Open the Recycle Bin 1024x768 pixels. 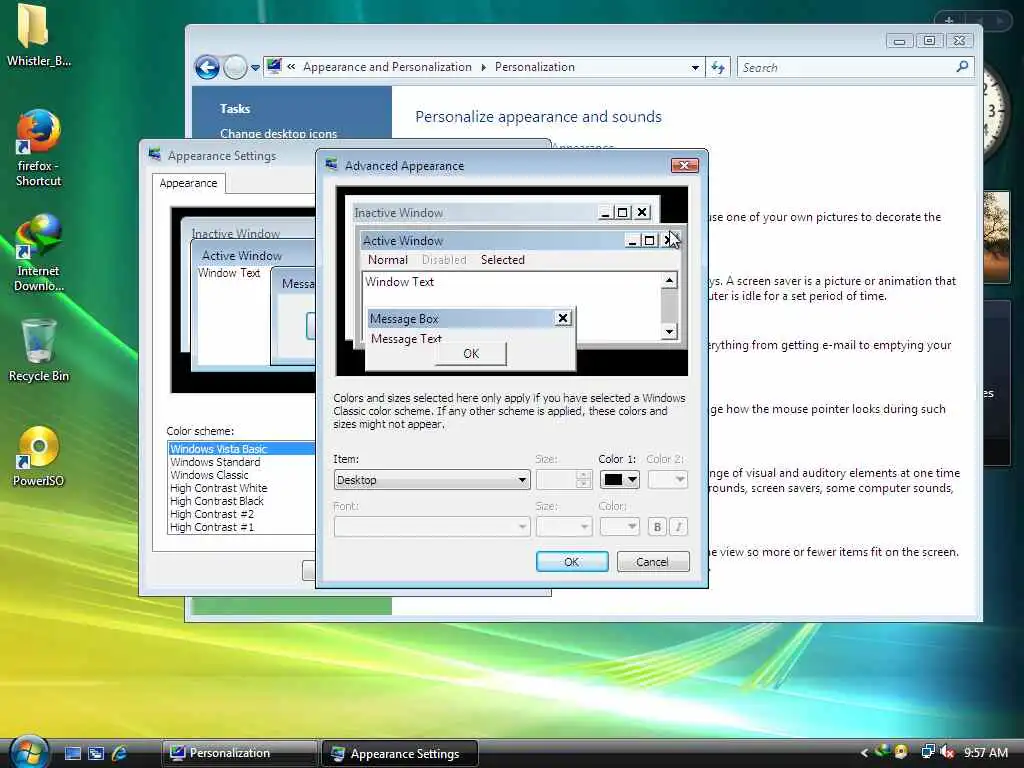click(38, 351)
